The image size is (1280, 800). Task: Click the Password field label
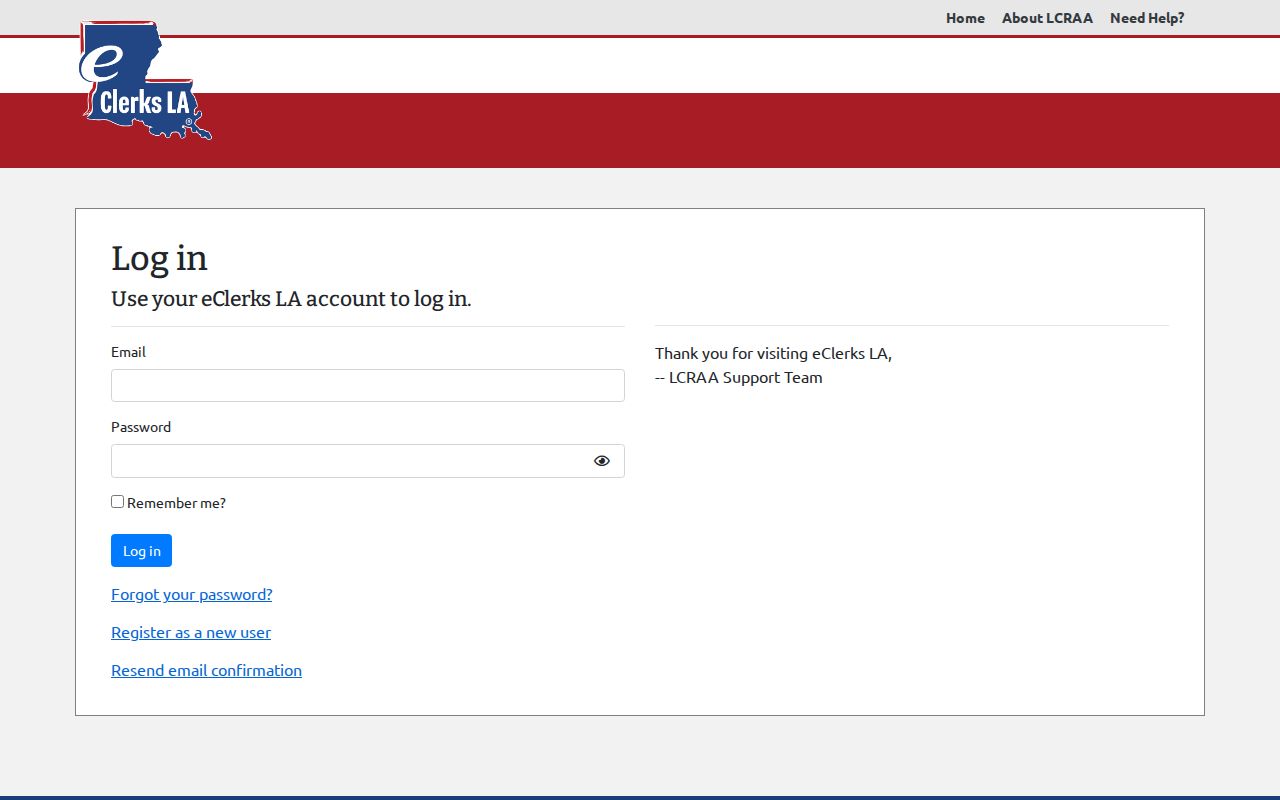click(x=141, y=427)
